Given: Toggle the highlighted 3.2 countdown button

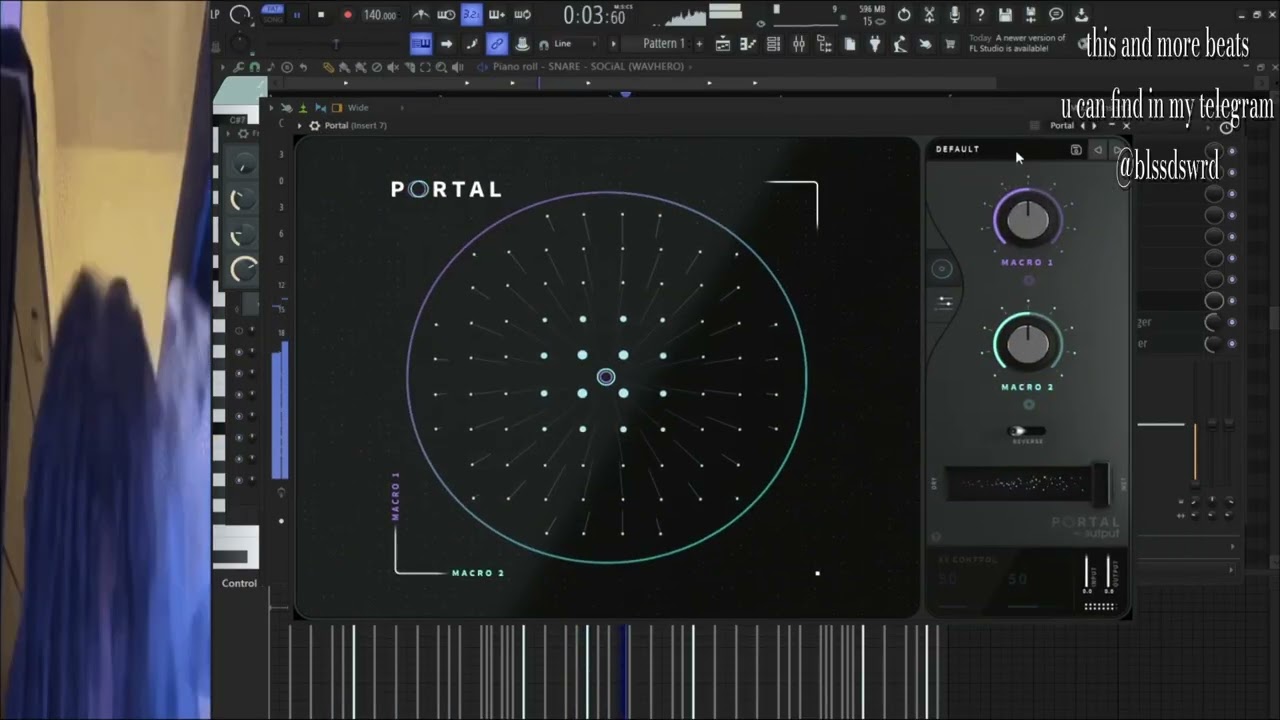Looking at the screenshot, I should (x=472, y=15).
